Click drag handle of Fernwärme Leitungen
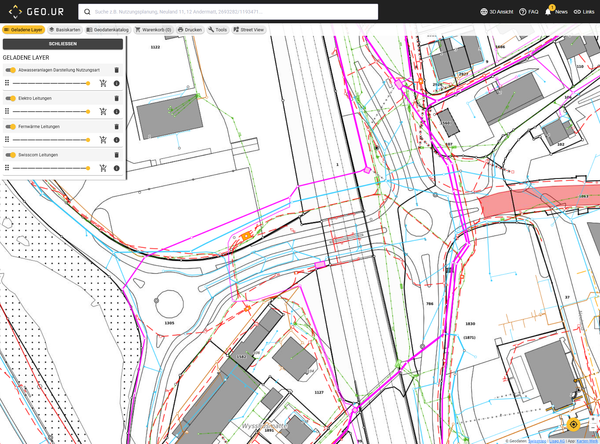 click(7, 140)
